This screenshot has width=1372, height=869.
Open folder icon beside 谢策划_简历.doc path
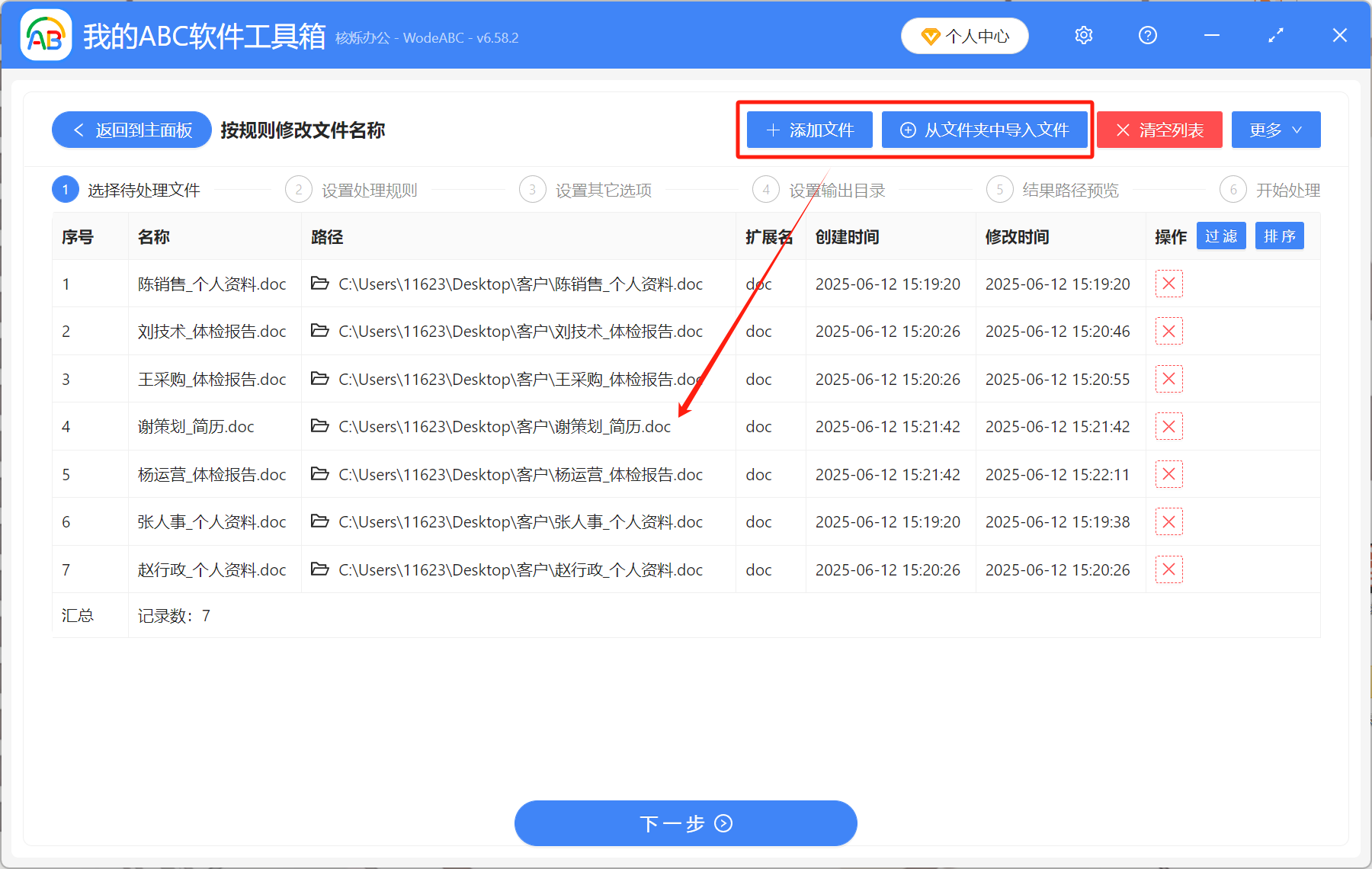click(320, 426)
